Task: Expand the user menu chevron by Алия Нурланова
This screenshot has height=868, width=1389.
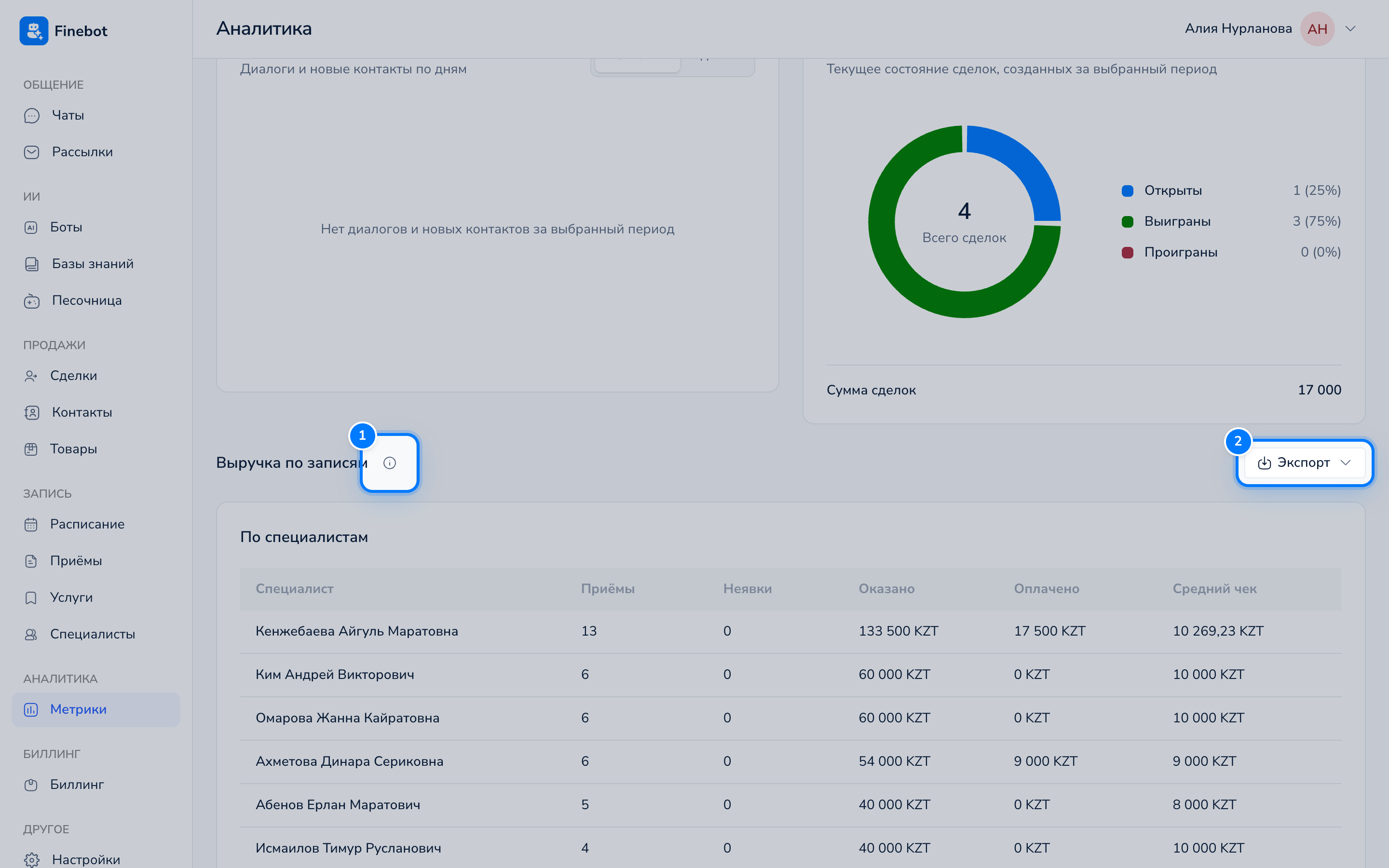Action: pyautogui.click(x=1350, y=29)
